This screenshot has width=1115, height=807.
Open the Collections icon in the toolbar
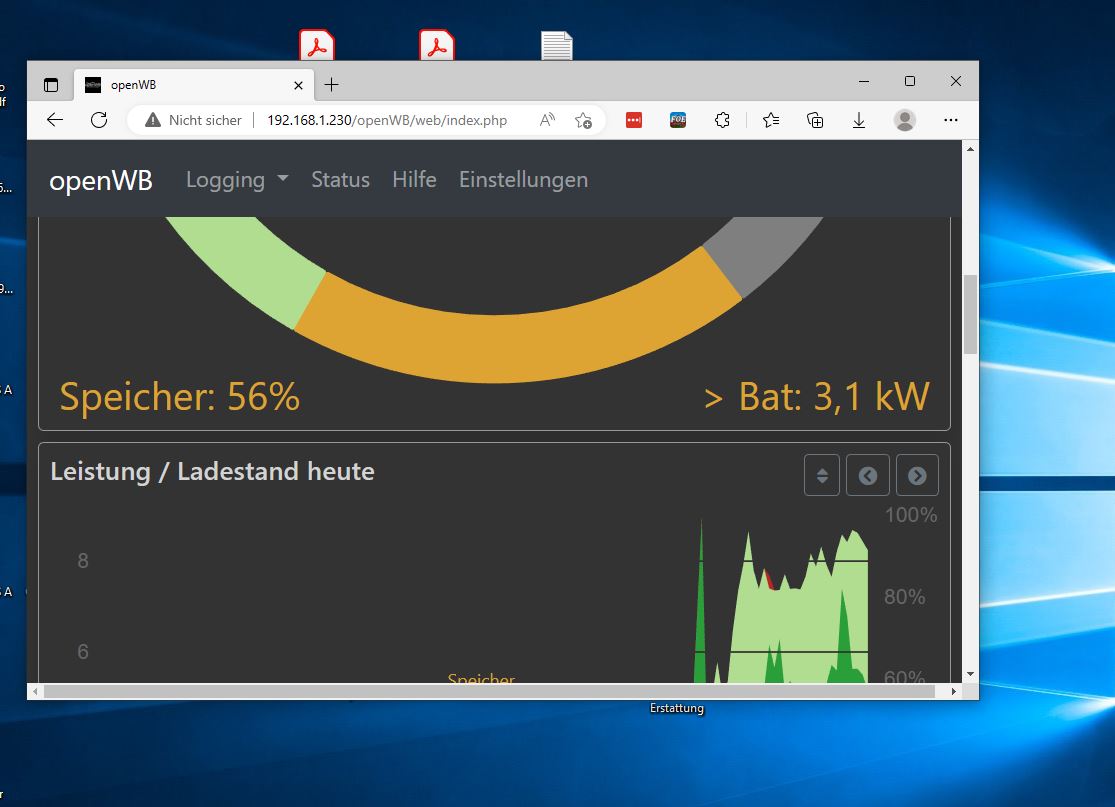tap(815, 120)
